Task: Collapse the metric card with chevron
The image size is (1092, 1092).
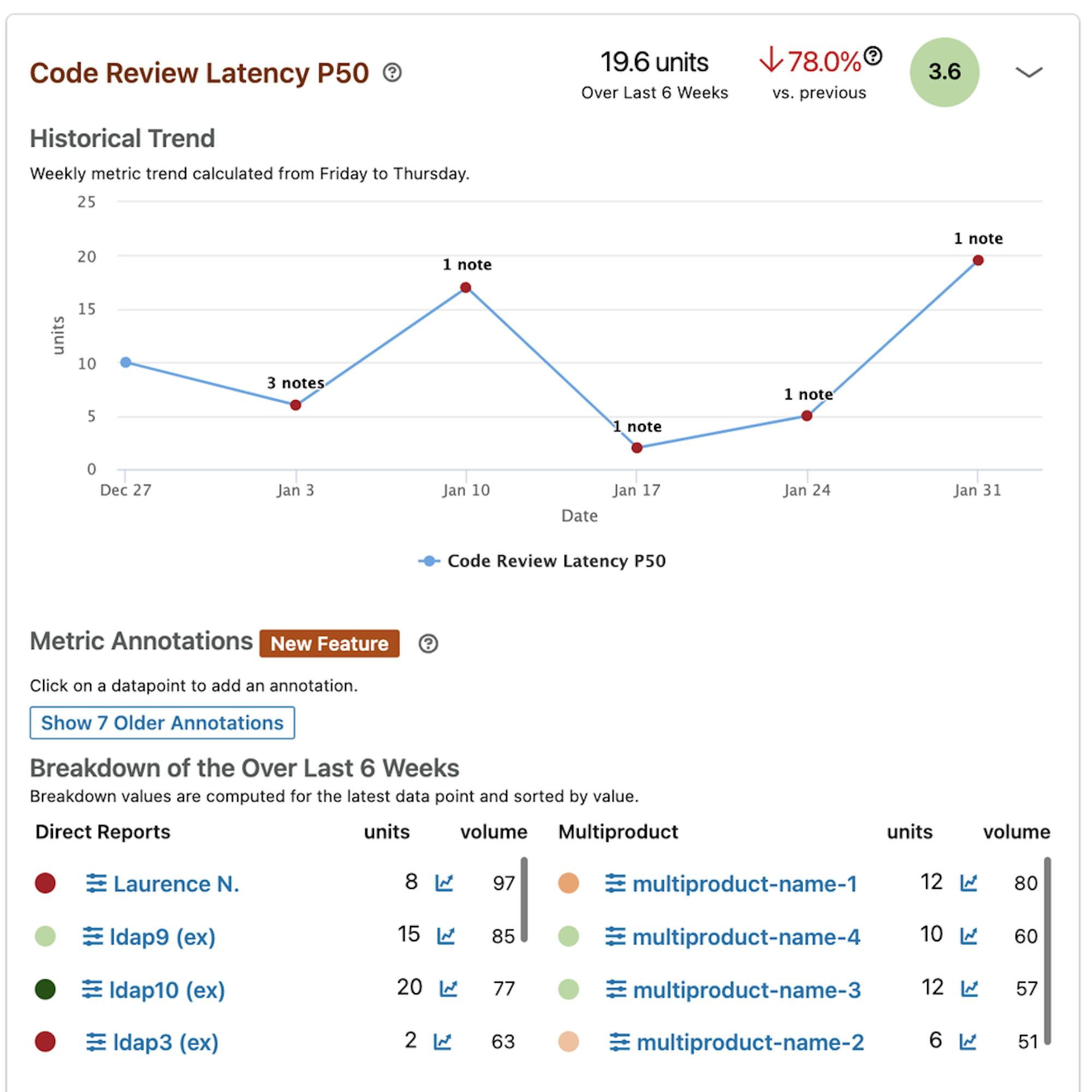Action: click(x=1028, y=72)
